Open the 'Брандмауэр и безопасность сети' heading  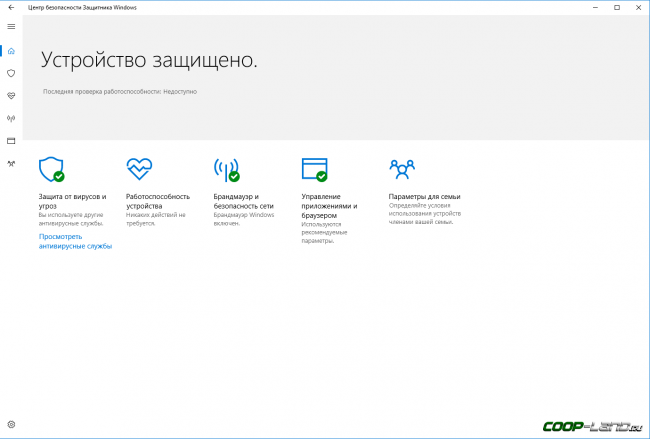pyautogui.click(x=244, y=201)
